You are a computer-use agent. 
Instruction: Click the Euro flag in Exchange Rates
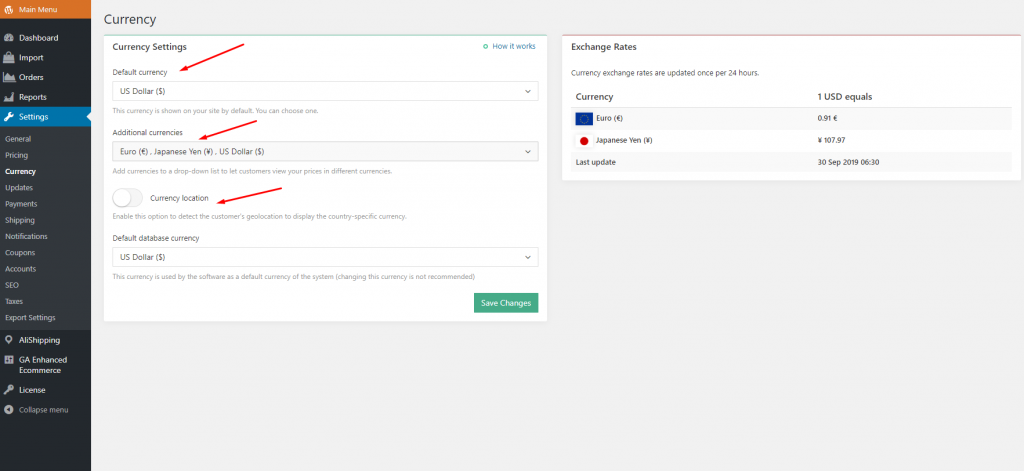pos(584,118)
